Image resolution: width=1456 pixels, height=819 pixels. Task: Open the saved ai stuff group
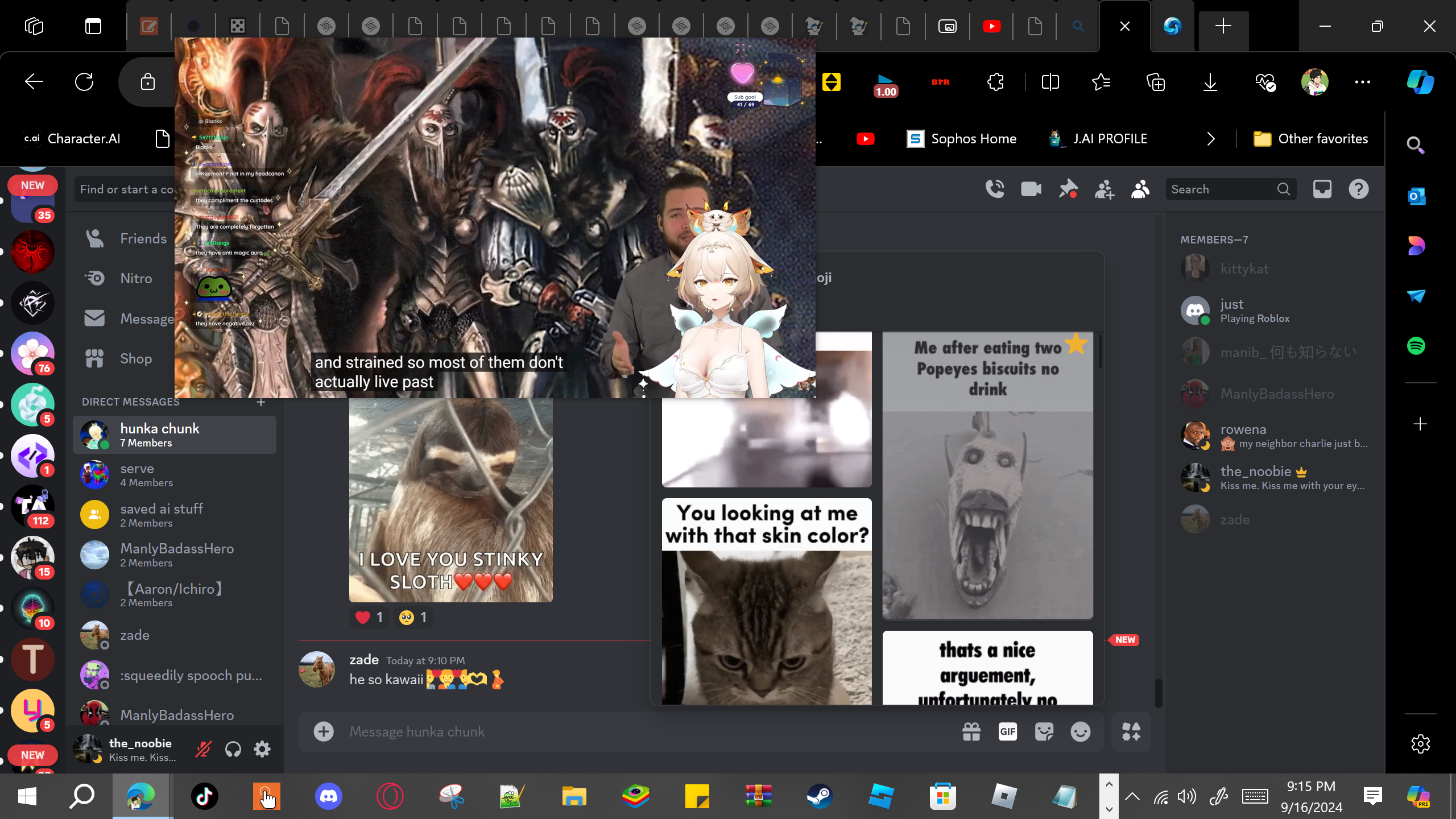(x=175, y=515)
